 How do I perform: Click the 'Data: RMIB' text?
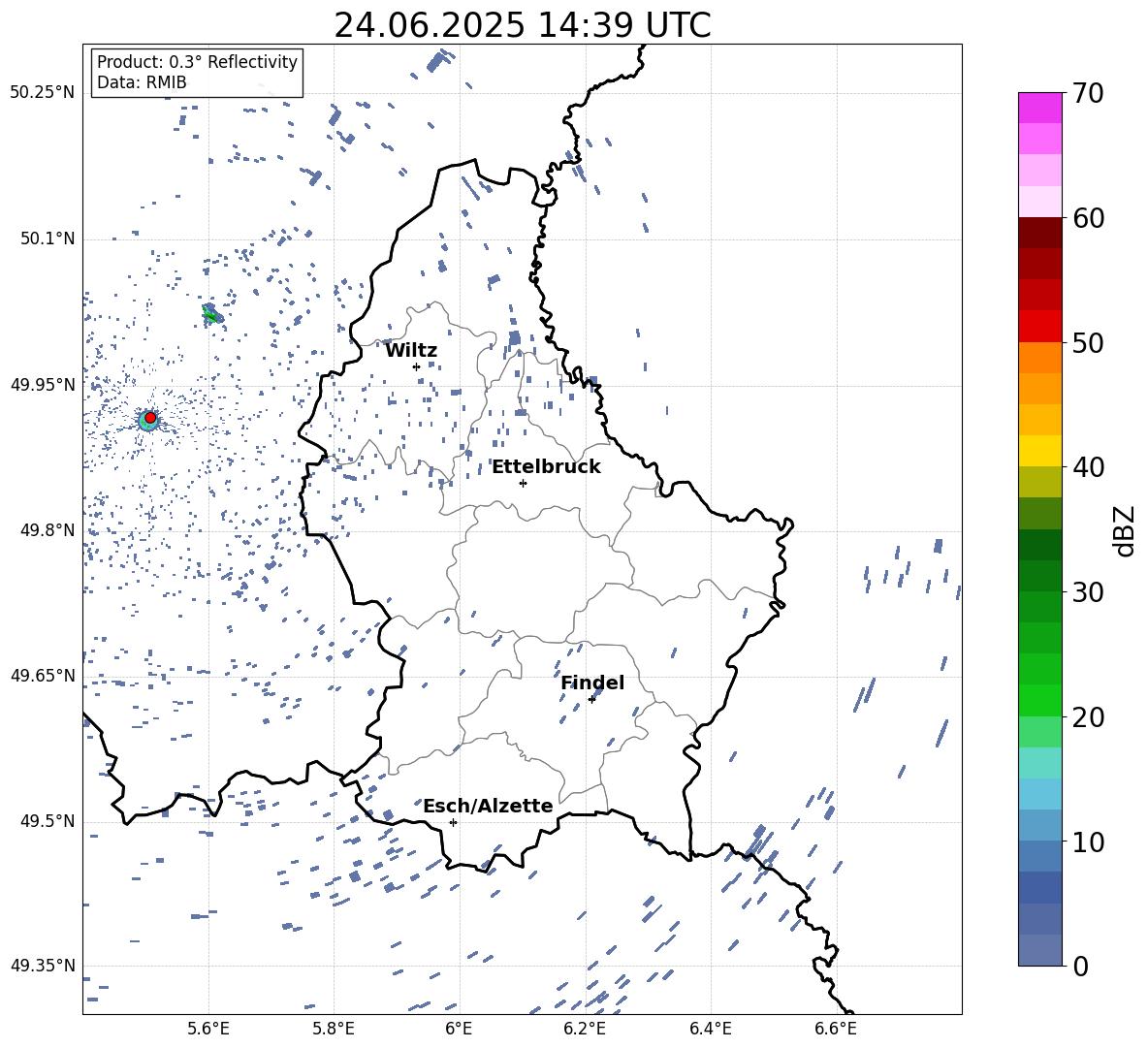pos(142,82)
